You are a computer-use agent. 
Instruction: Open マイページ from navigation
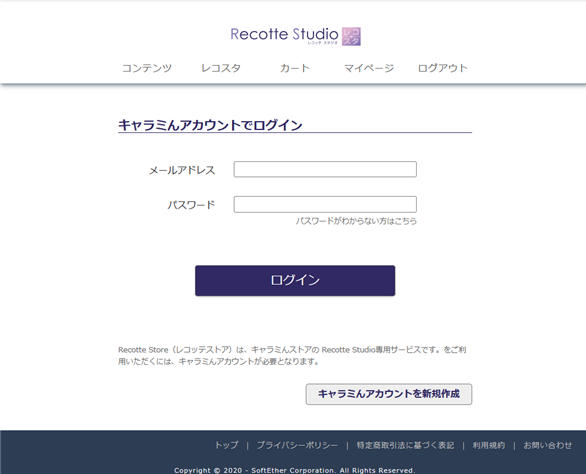pyautogui.click(x=369, y=68)
